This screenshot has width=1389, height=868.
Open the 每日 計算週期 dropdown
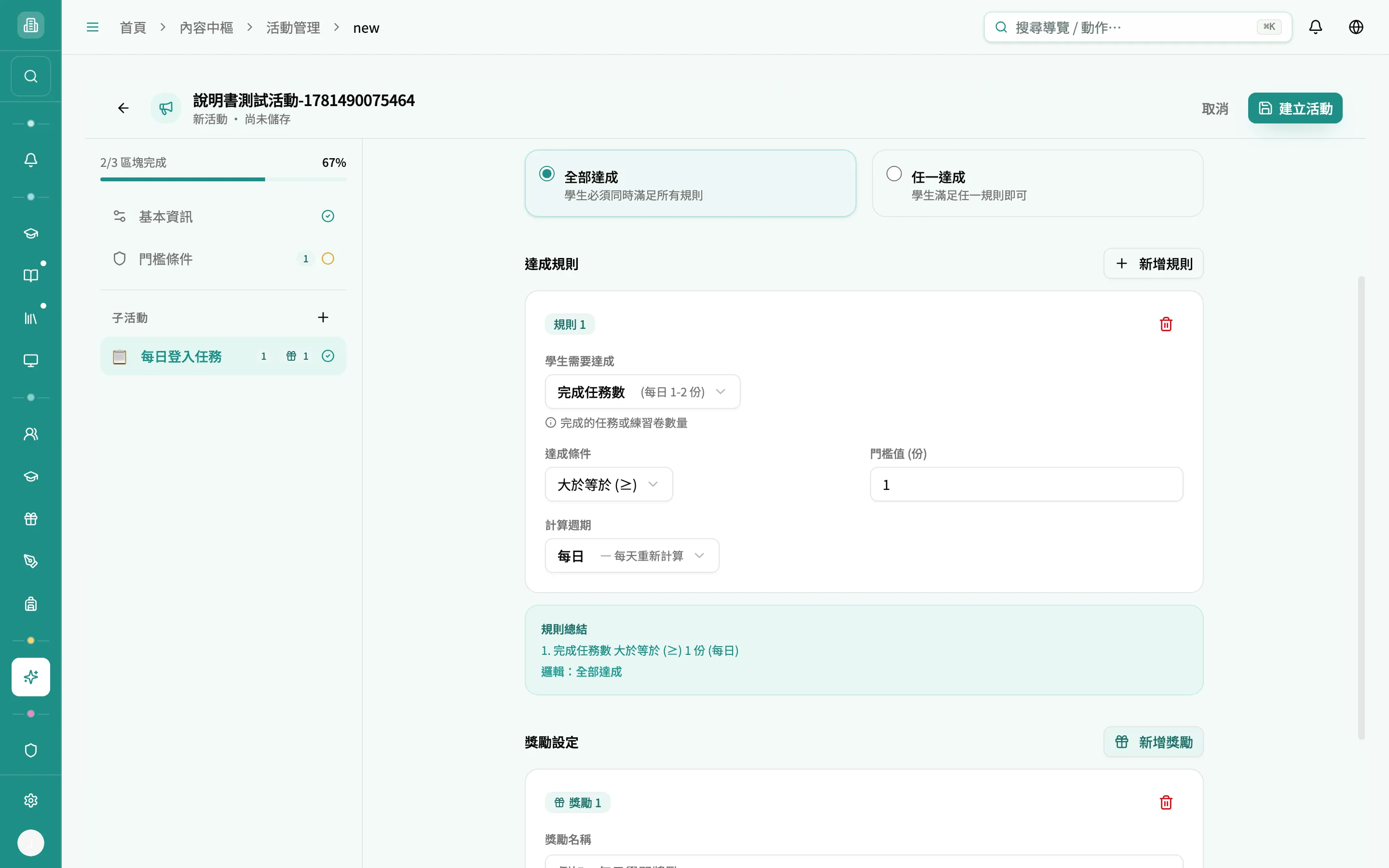(632, 556)
